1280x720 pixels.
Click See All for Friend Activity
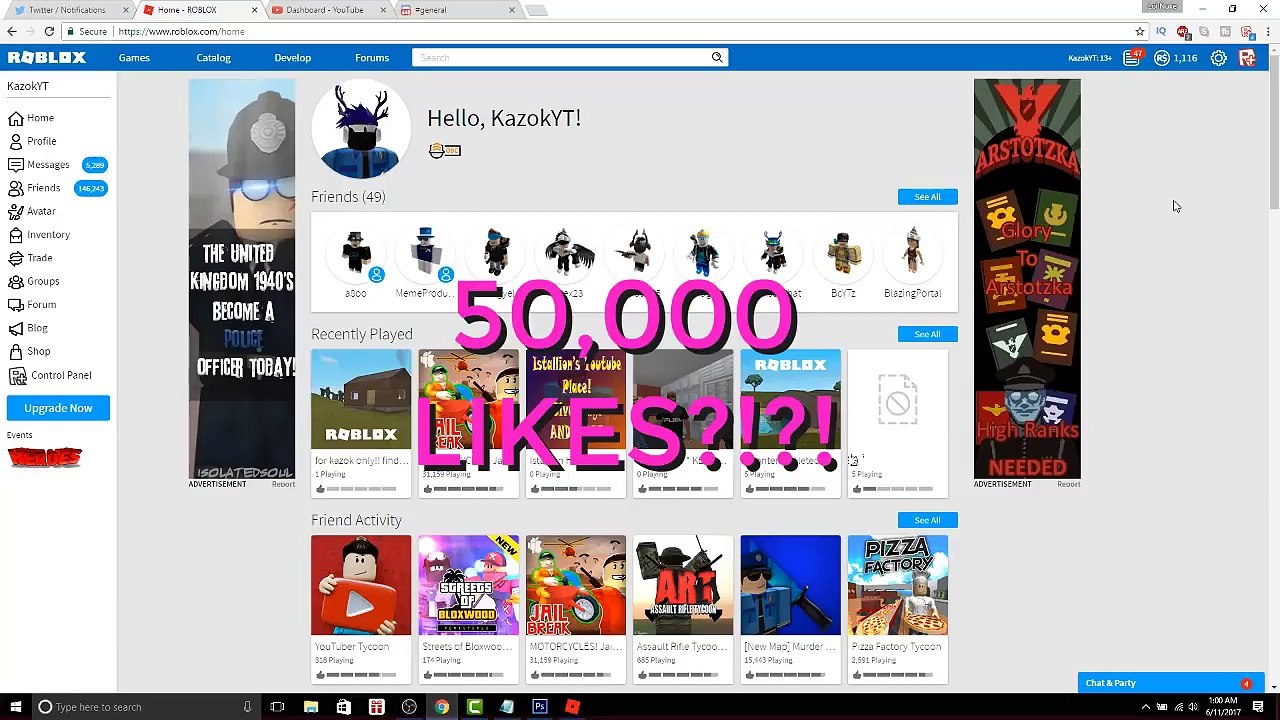[x=927, y=520]
